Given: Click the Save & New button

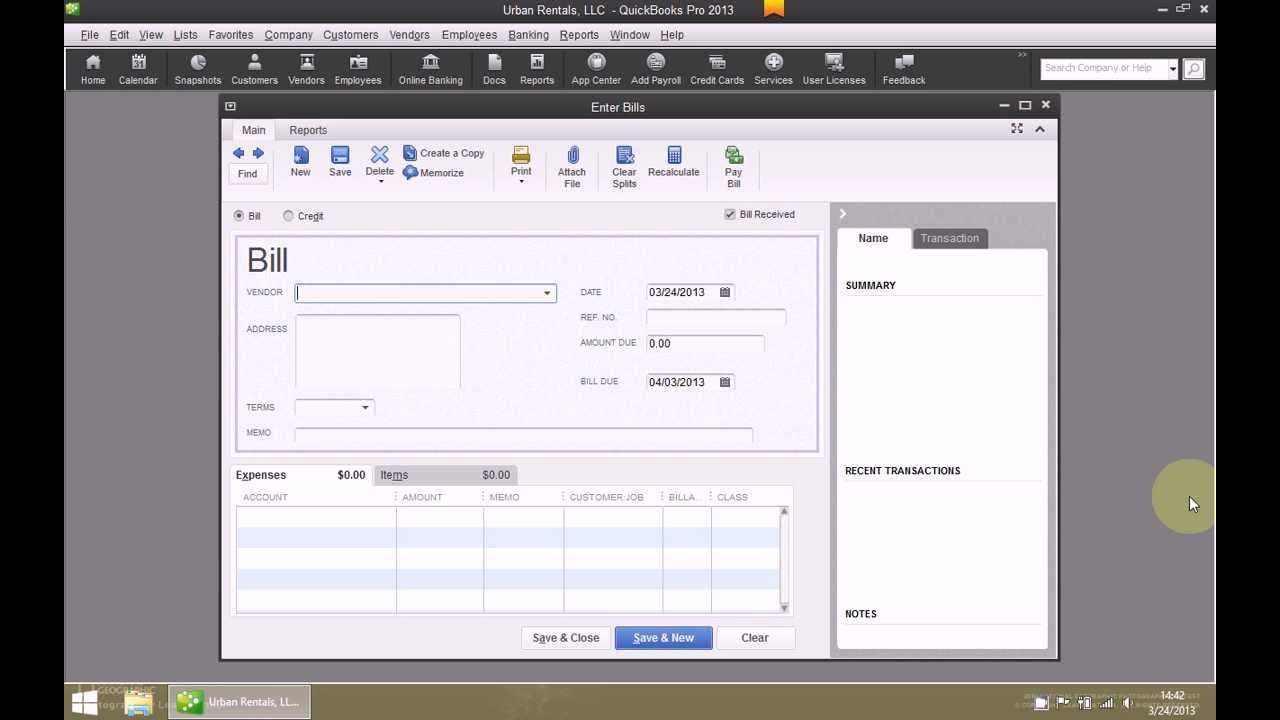Looking at the screenshot, I should pos(663,638).
